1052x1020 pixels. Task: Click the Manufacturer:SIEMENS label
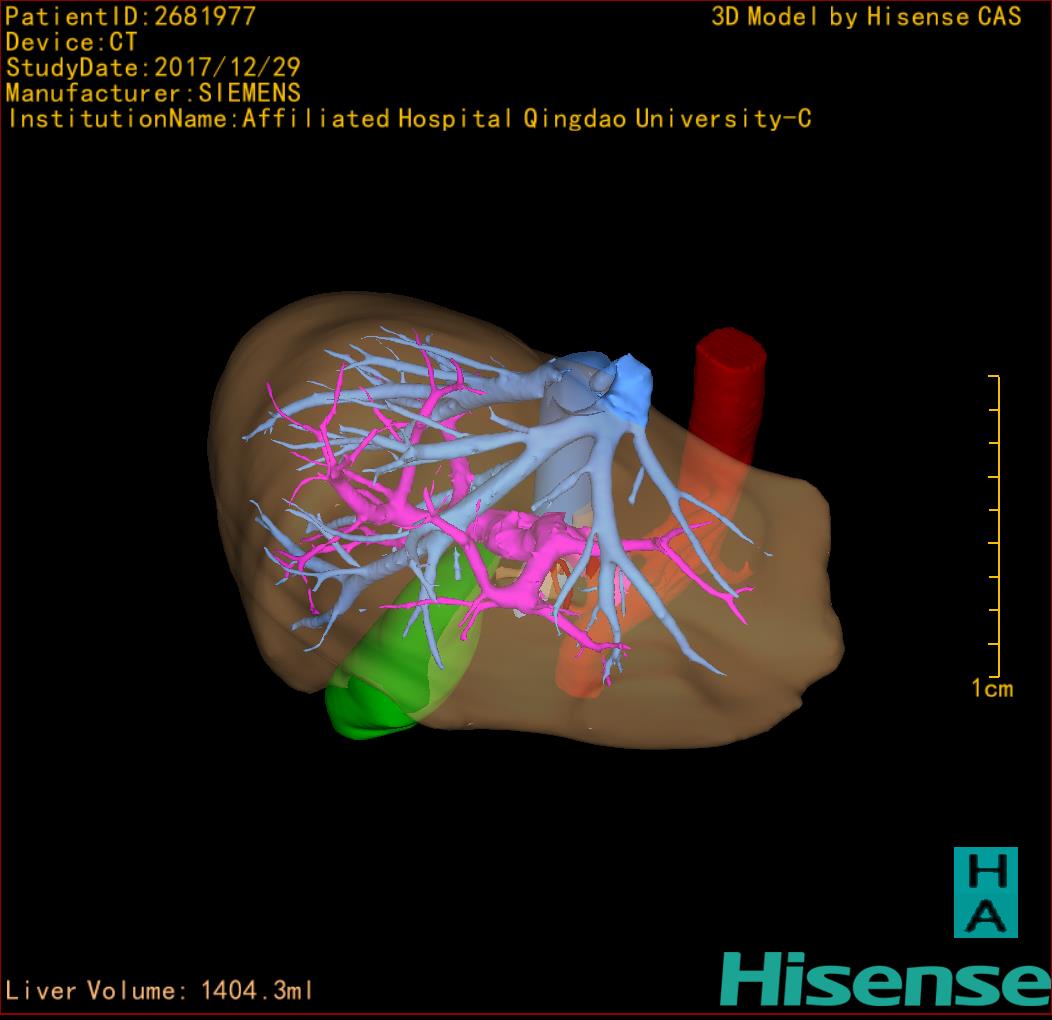153,93
